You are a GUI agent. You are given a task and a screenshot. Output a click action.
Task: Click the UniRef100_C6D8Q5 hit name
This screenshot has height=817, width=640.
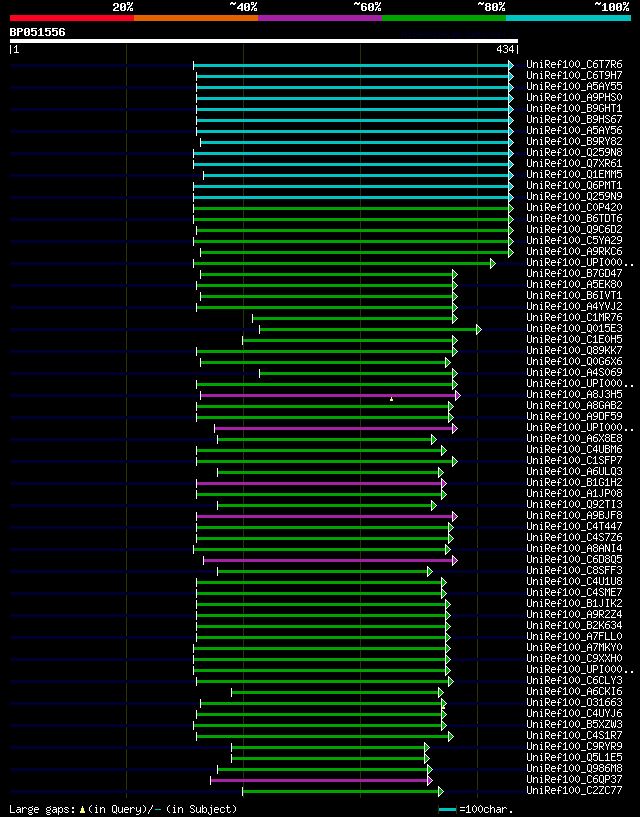pos(574,560)
